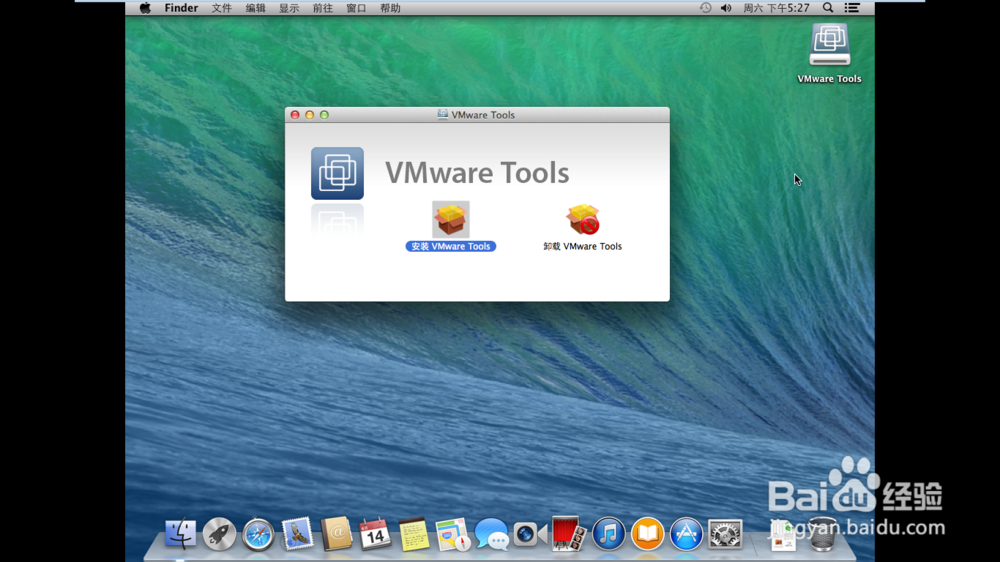Open Launchpad rocket icon in the Dock
1000x562 pixels.
[219, 533]
